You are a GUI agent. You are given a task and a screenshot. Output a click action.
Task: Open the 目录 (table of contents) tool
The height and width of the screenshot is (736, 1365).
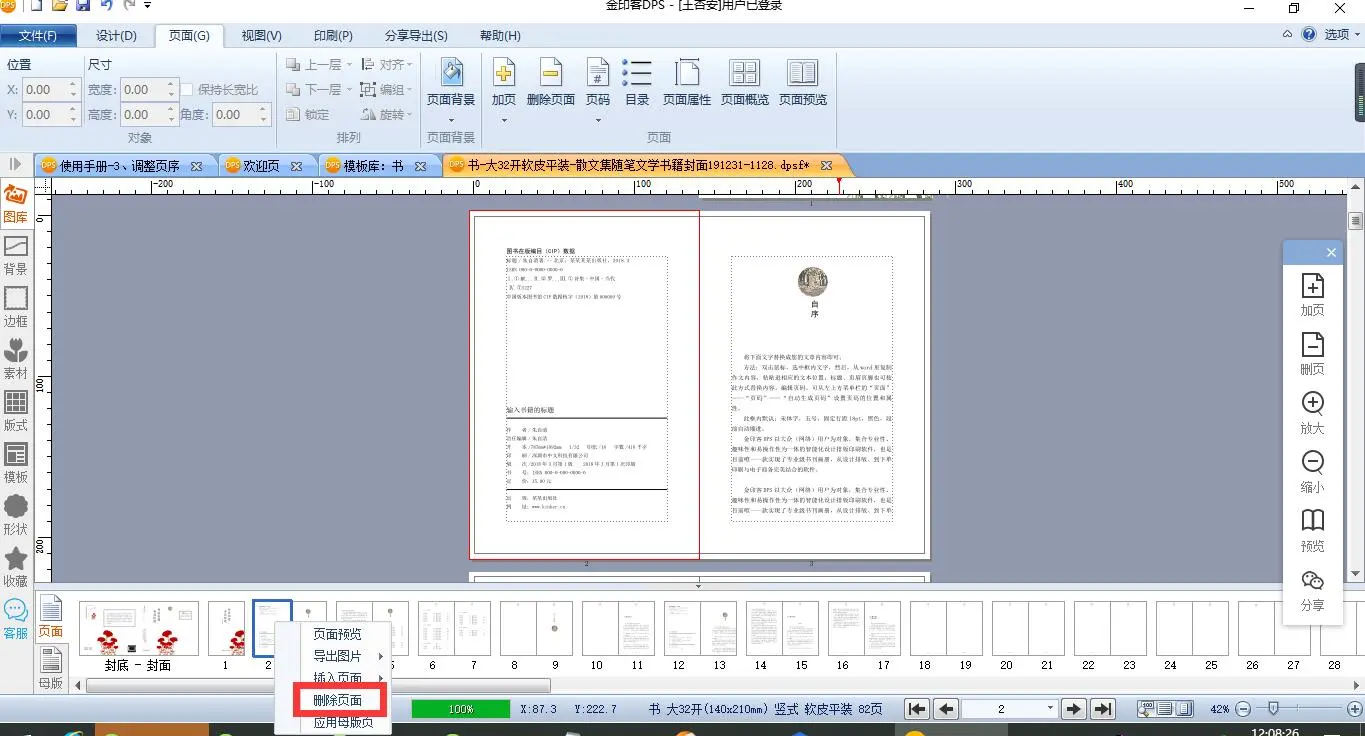(x=637, y=82)
